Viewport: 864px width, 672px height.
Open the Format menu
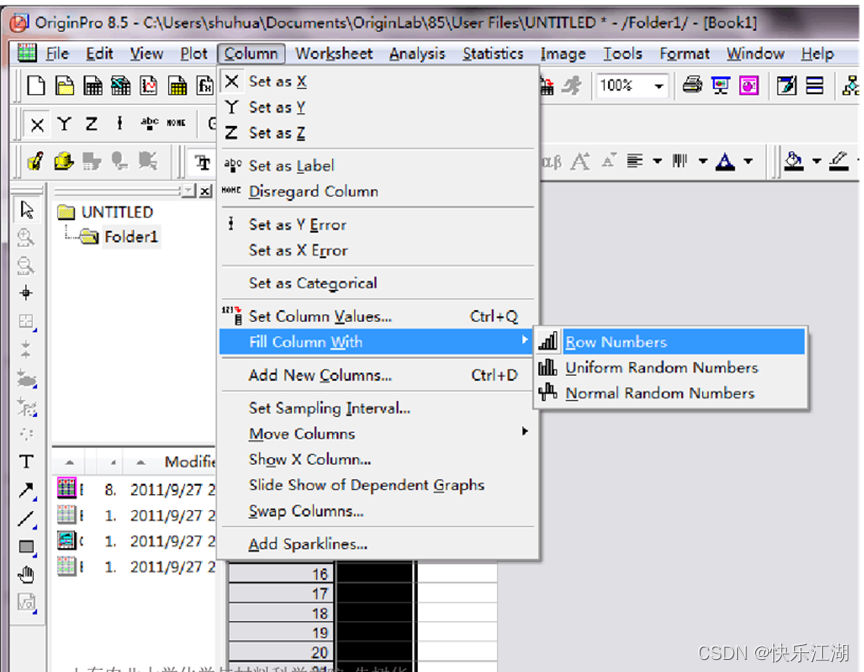click(x=684, y=54)
